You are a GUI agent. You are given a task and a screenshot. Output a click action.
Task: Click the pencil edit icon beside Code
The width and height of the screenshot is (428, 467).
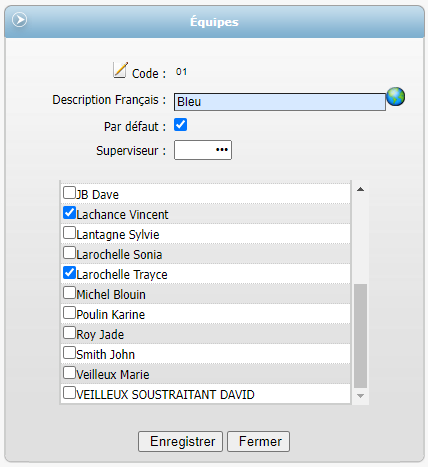(120, 70)
